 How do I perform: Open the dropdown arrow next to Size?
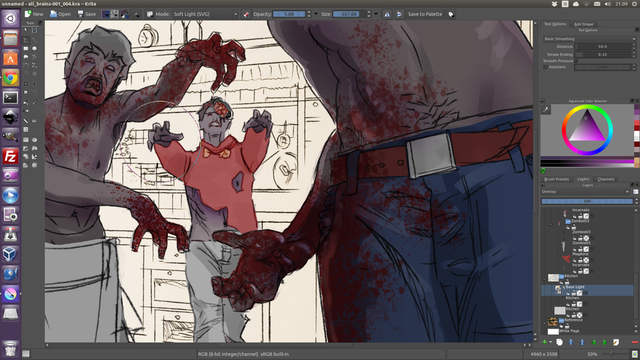click(376, 14)
